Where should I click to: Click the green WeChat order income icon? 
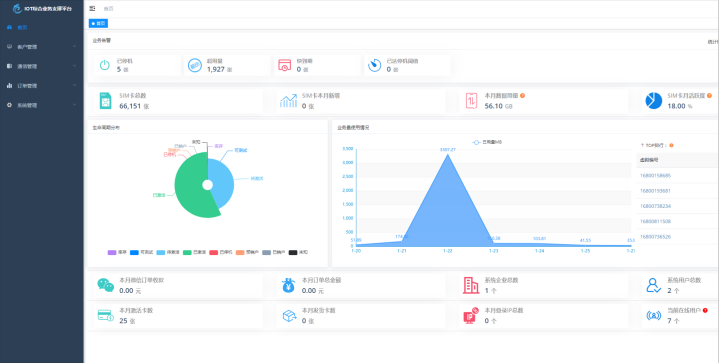[106, 285]
